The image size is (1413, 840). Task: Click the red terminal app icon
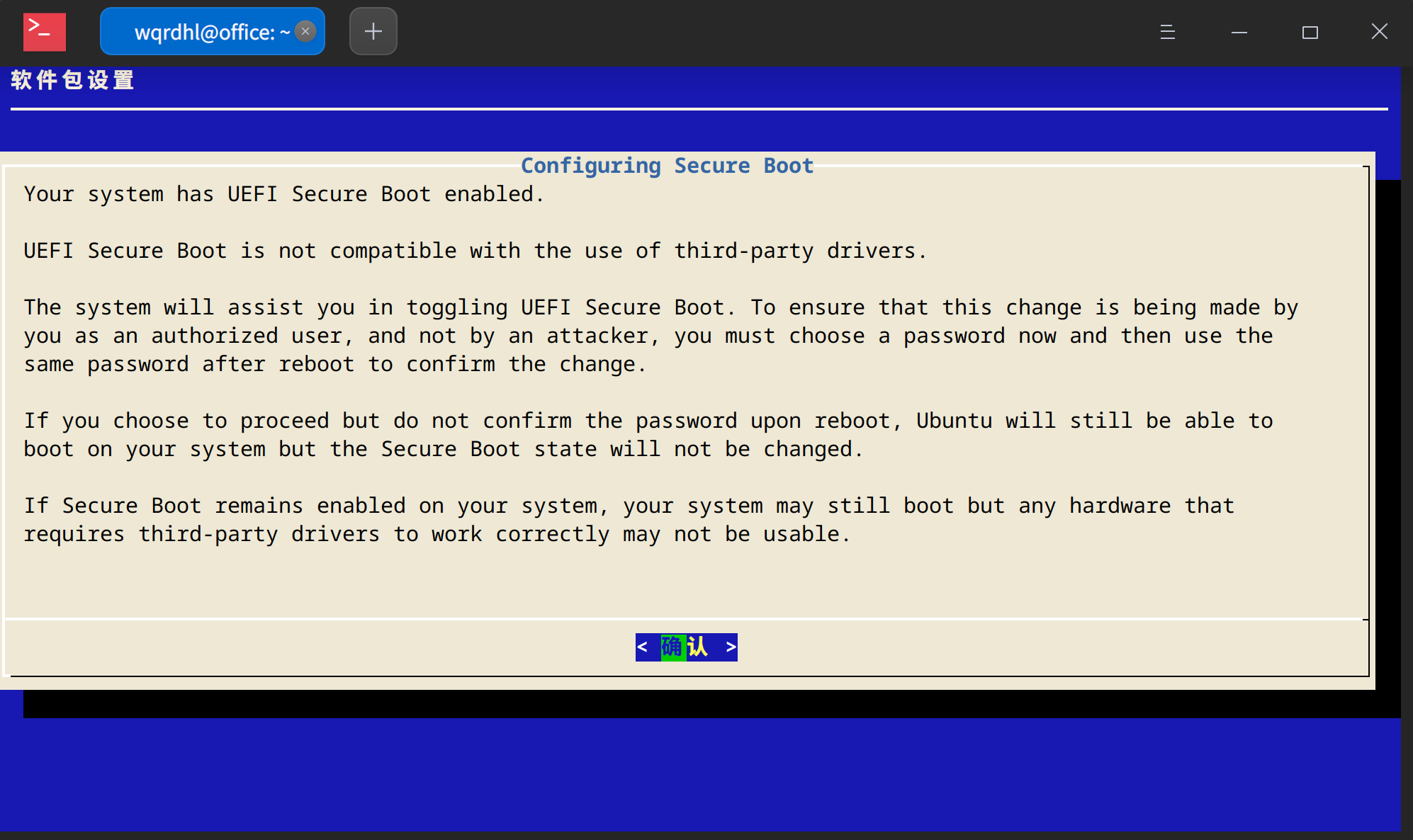44,32
